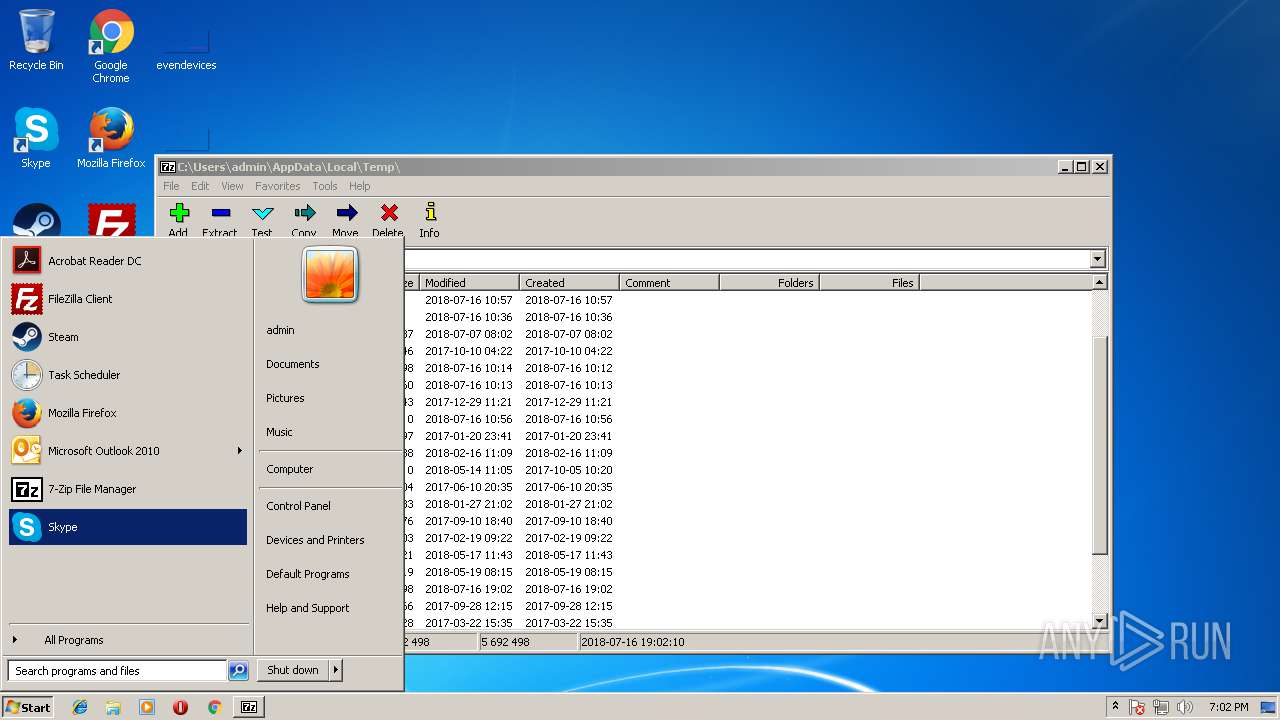1280x720 pixels.
Task: Select the Skype desktop shortcut
Action: (x=36, y=138)
